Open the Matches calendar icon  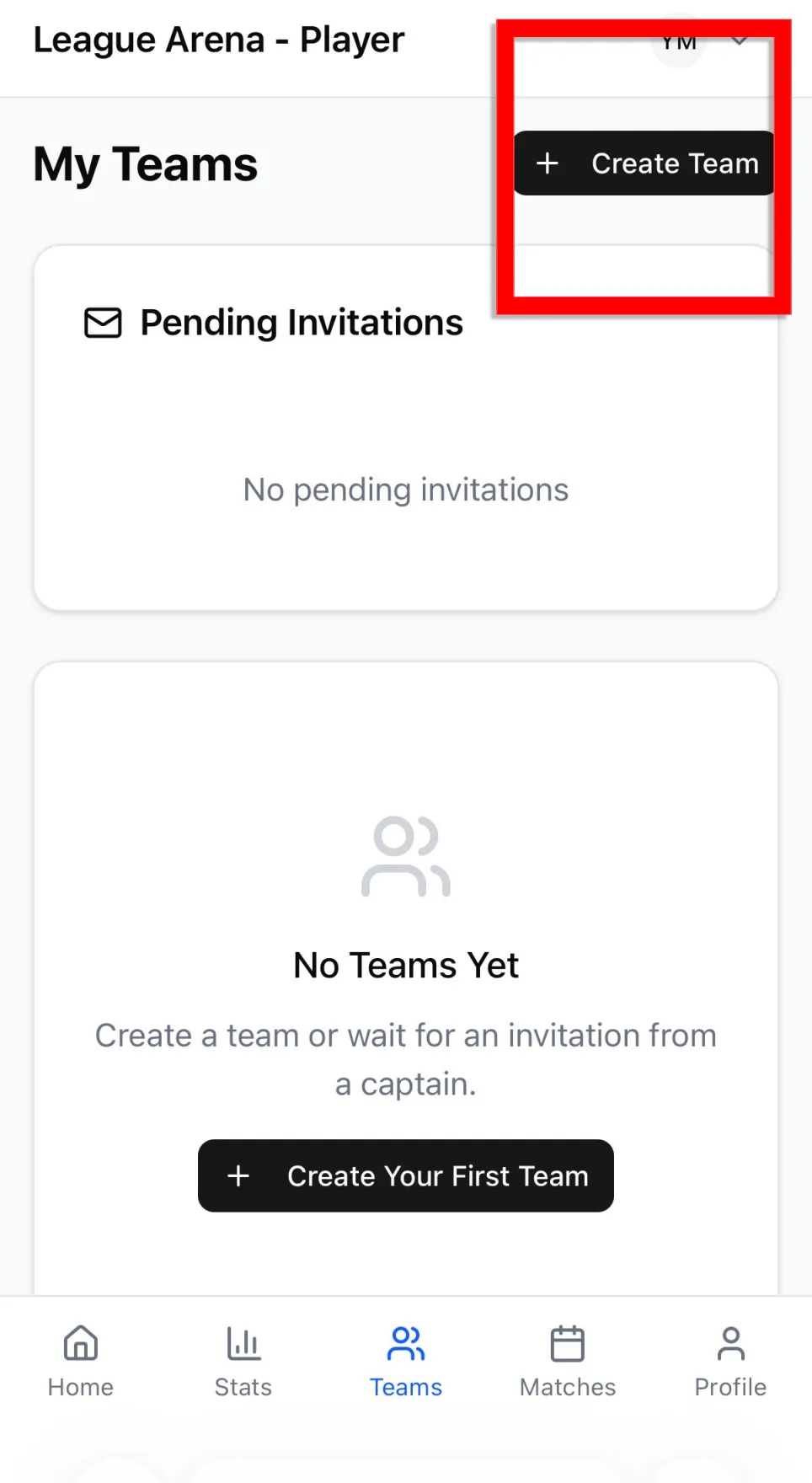pos(567,1342)
